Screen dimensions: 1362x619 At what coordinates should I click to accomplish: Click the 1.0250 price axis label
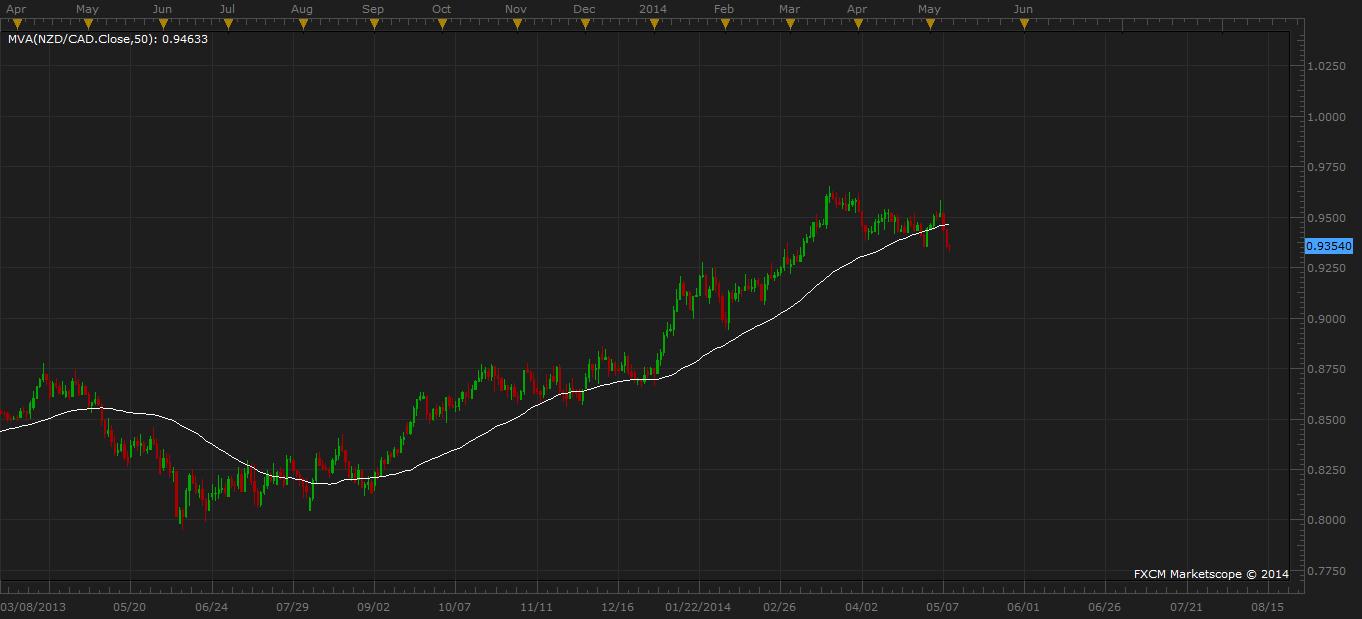1326,66
